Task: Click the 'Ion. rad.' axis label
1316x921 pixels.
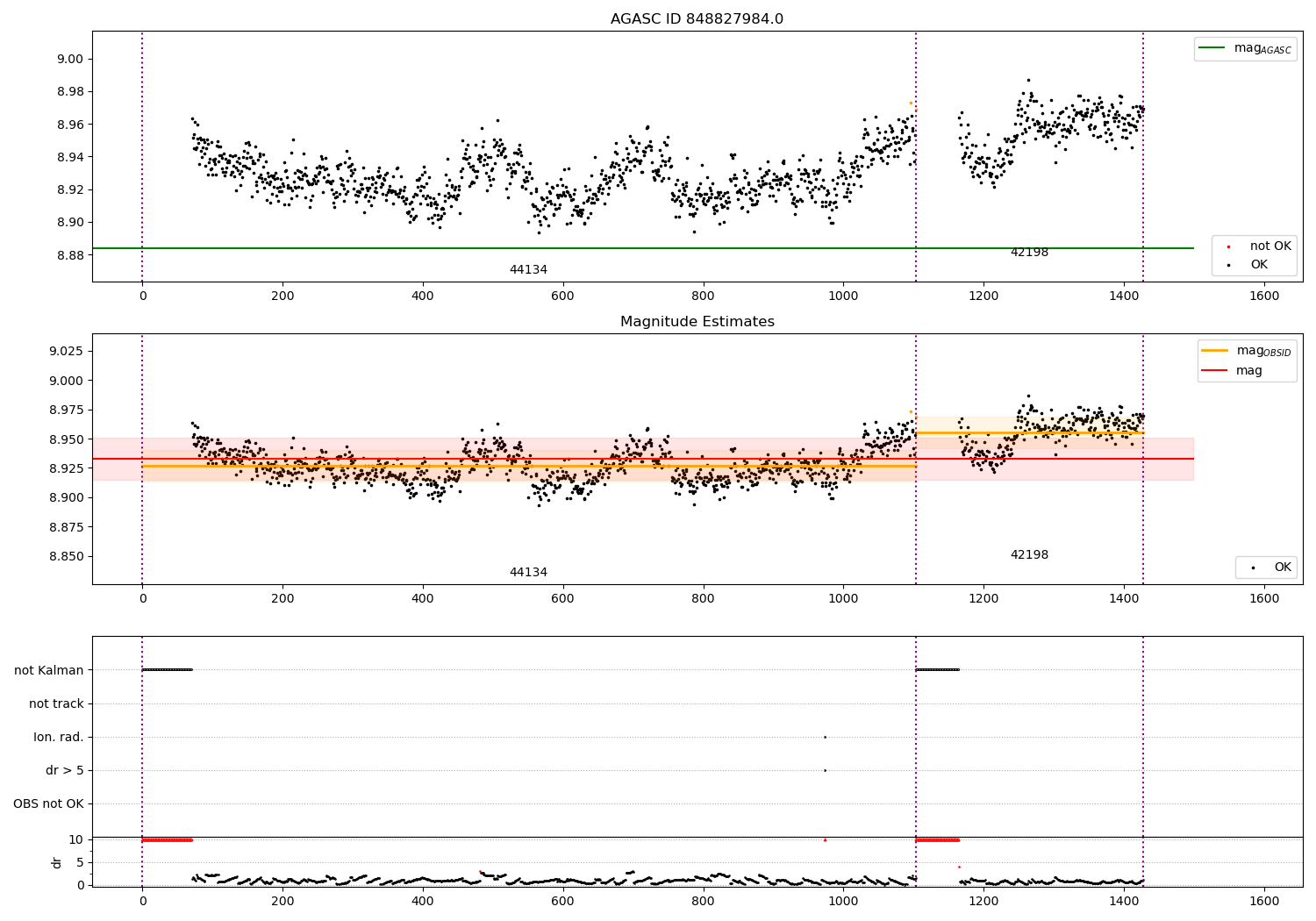Action: click(x=59, y=737)
